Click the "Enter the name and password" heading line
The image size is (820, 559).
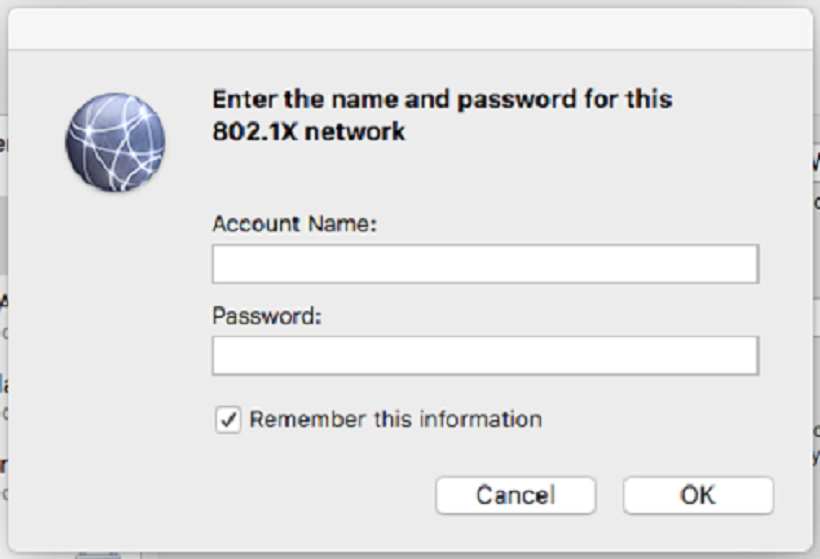pyautogui.click(x=442, y=99)
